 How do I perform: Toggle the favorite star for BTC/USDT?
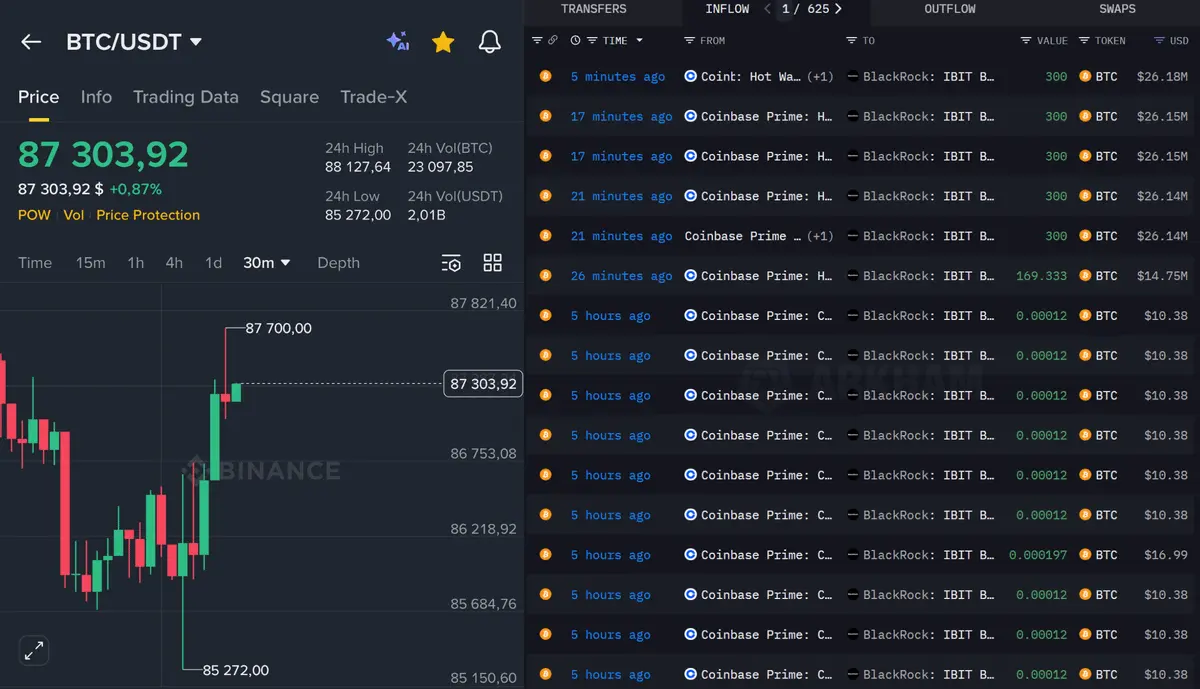pyautogui.click(x=443, y=42)
